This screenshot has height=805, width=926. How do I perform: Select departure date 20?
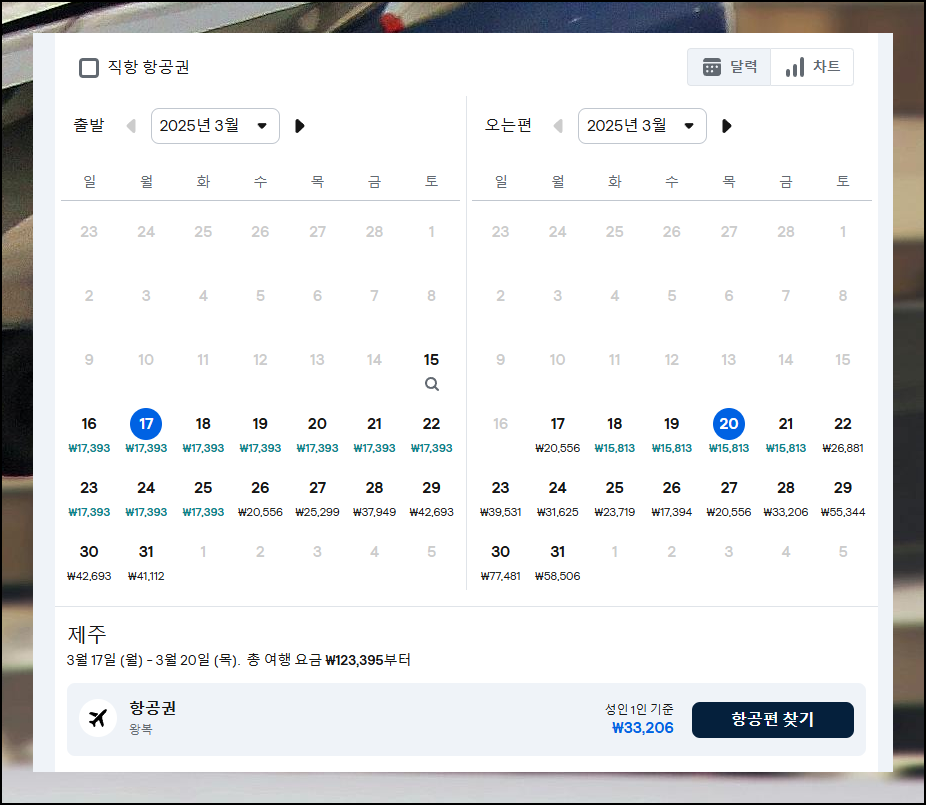[317, 434]
